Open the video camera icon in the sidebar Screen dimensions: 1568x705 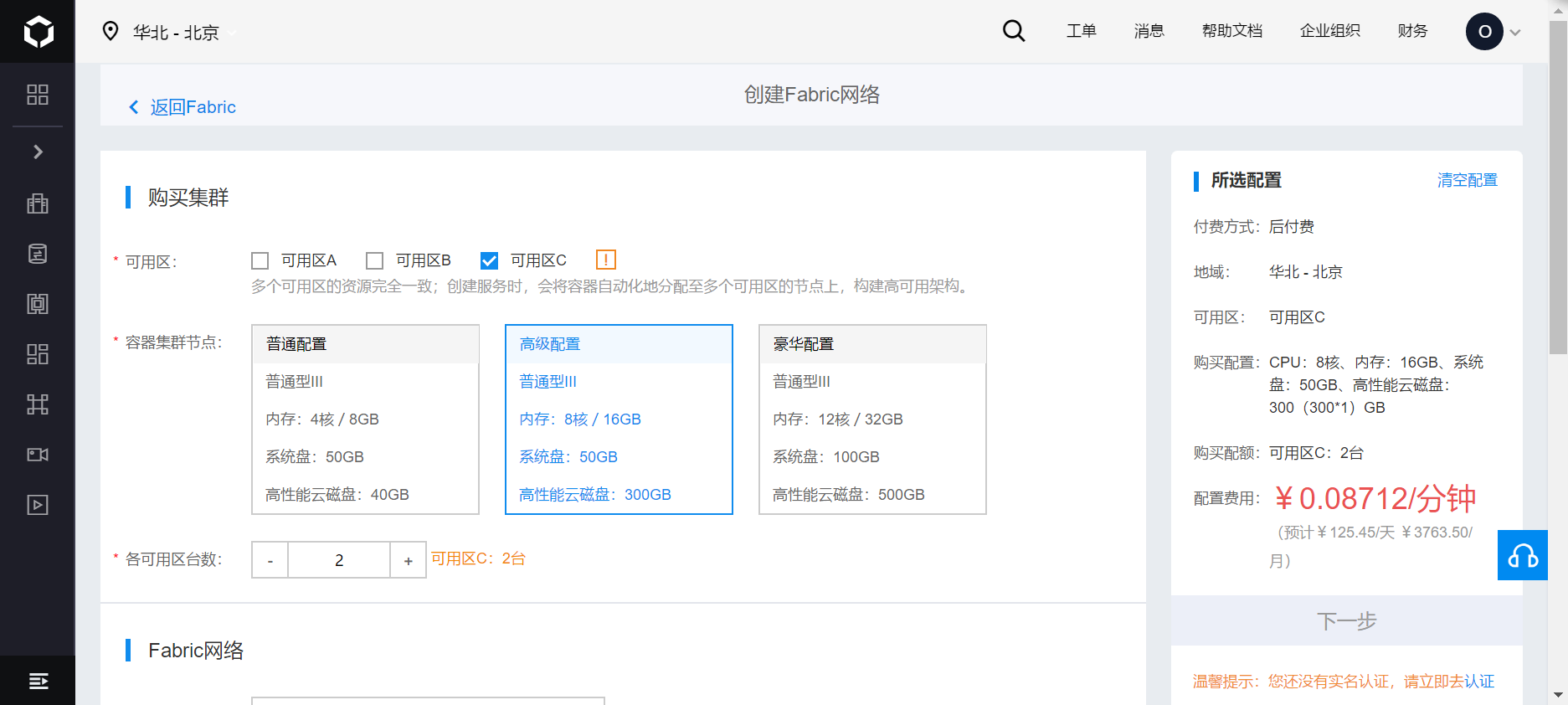(x=38, y=455)
